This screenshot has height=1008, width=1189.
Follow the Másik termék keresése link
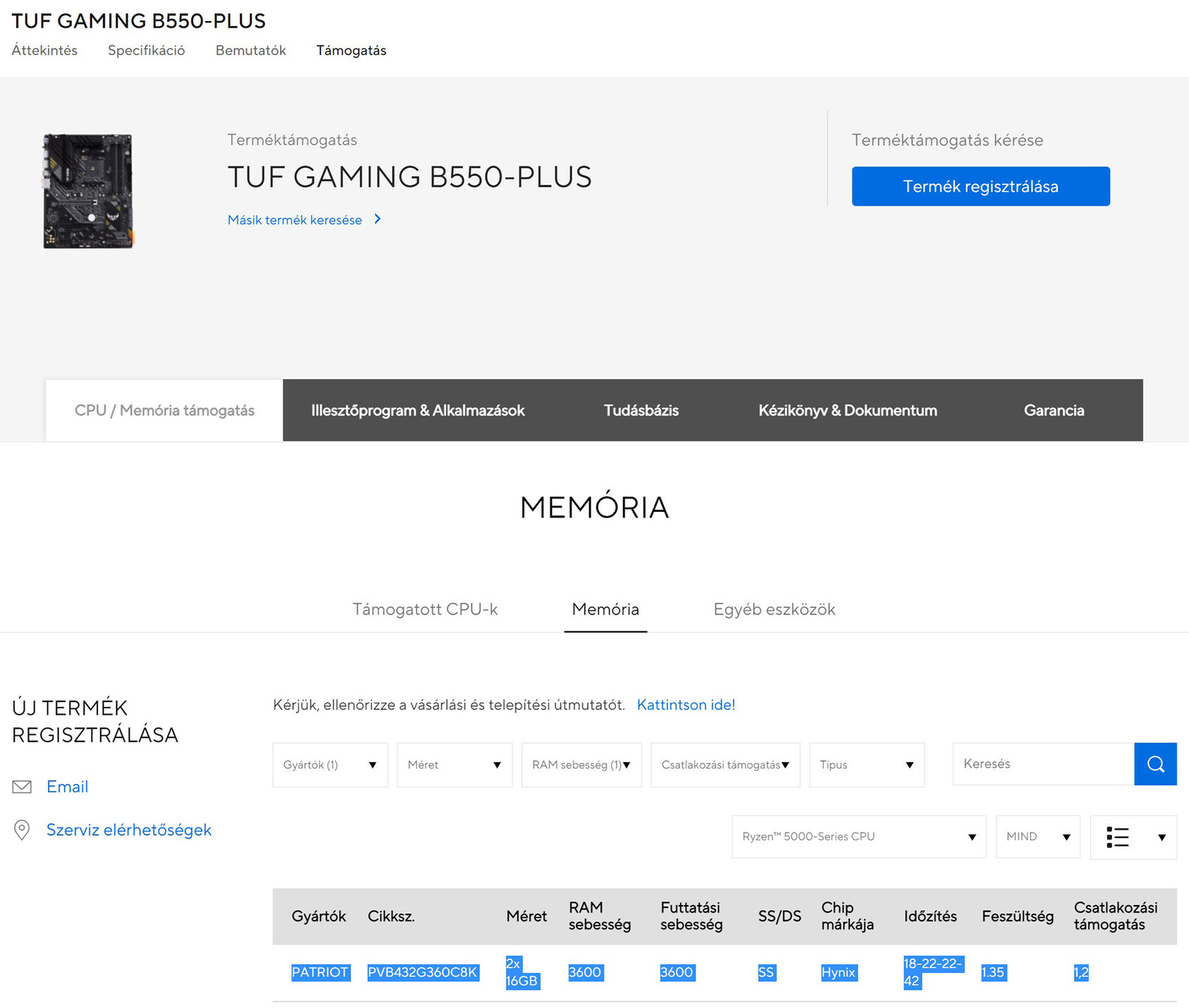[x=295, y=220]
